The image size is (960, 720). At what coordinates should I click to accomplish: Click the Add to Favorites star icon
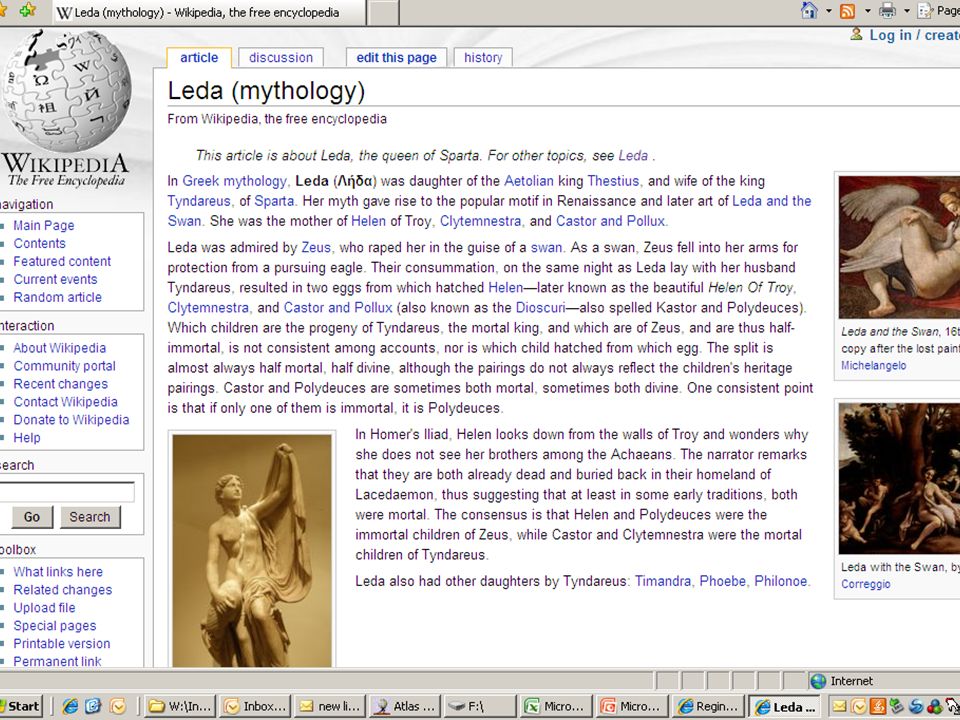coord(28,10)
